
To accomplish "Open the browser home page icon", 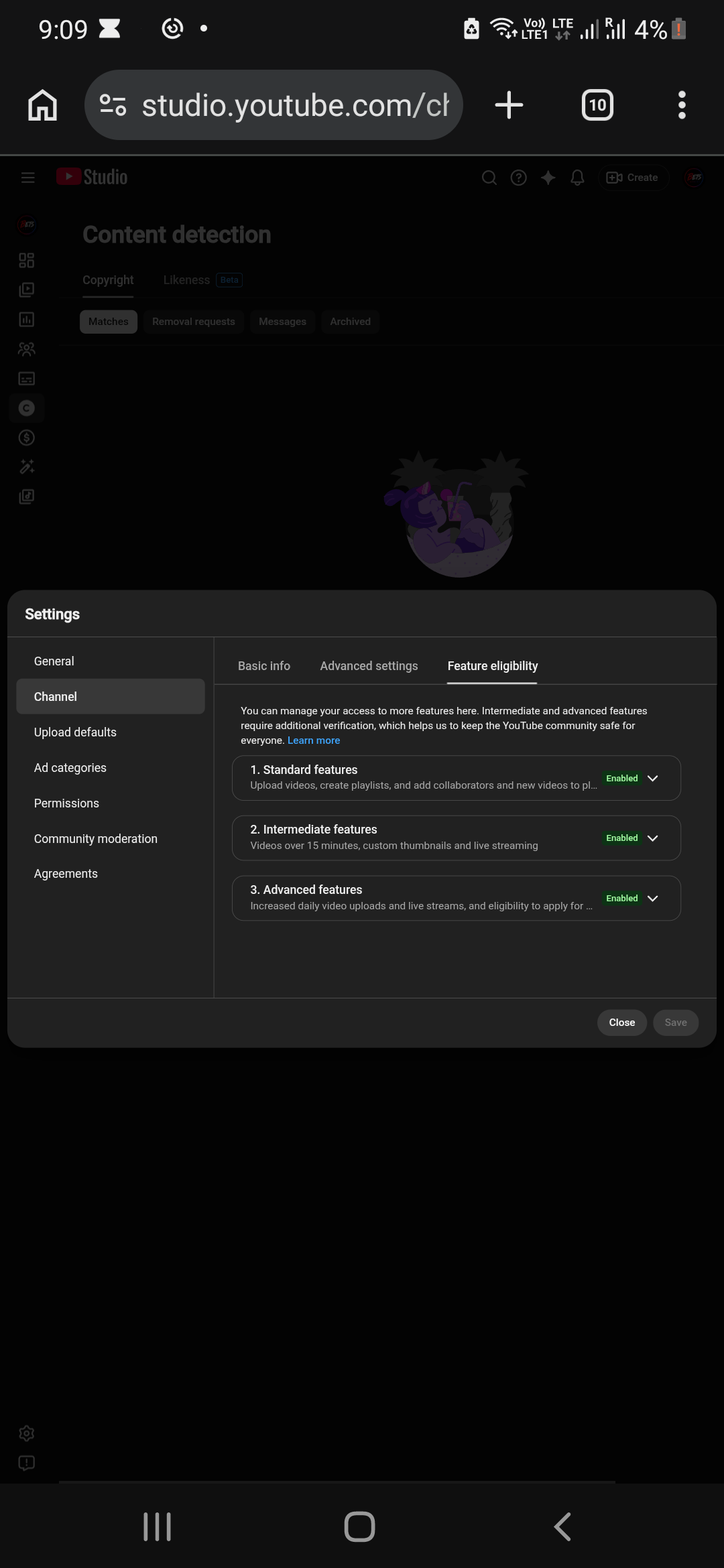I will (42, 105).
